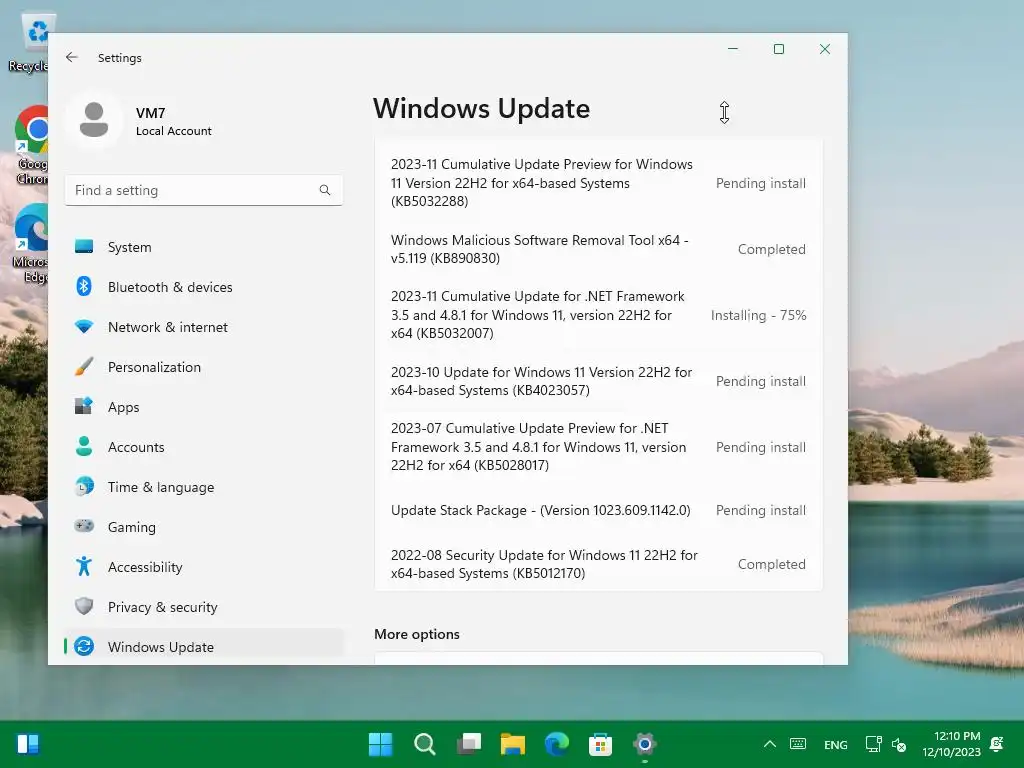Launch File Explorer from the taskbar
Image resolution: width=1024 pixels, height=768 pixels.
(513, 744)
